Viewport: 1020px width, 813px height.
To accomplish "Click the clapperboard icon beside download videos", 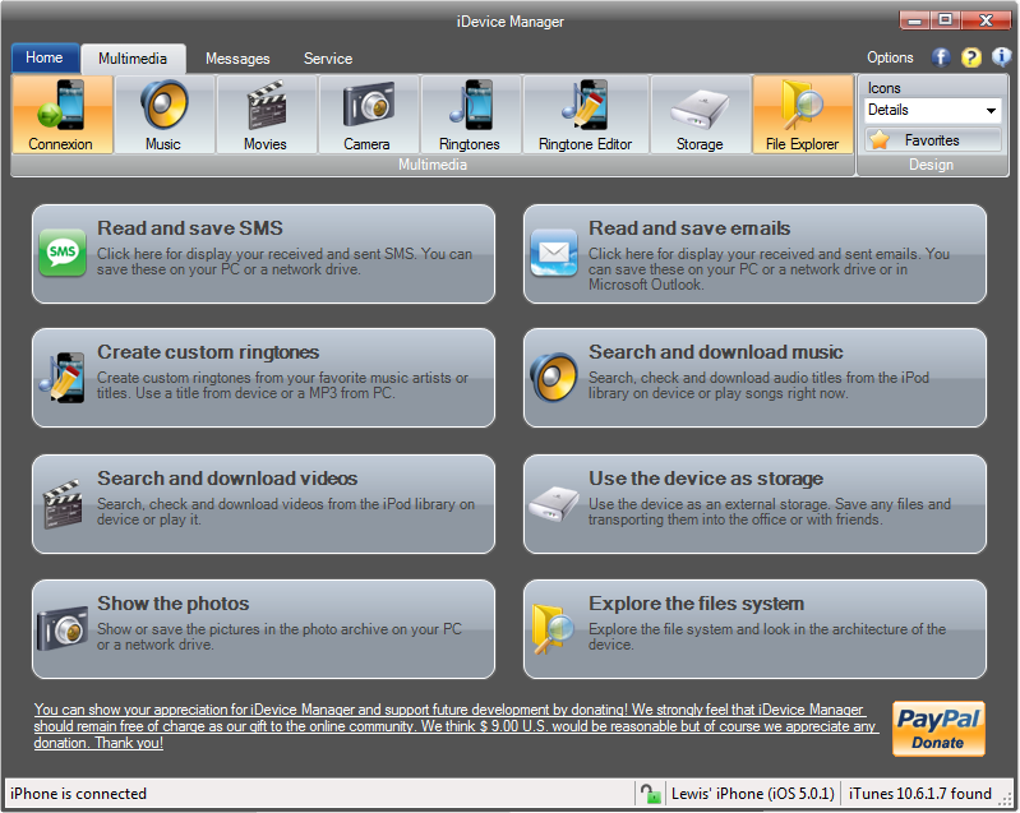I will (62, 503).
